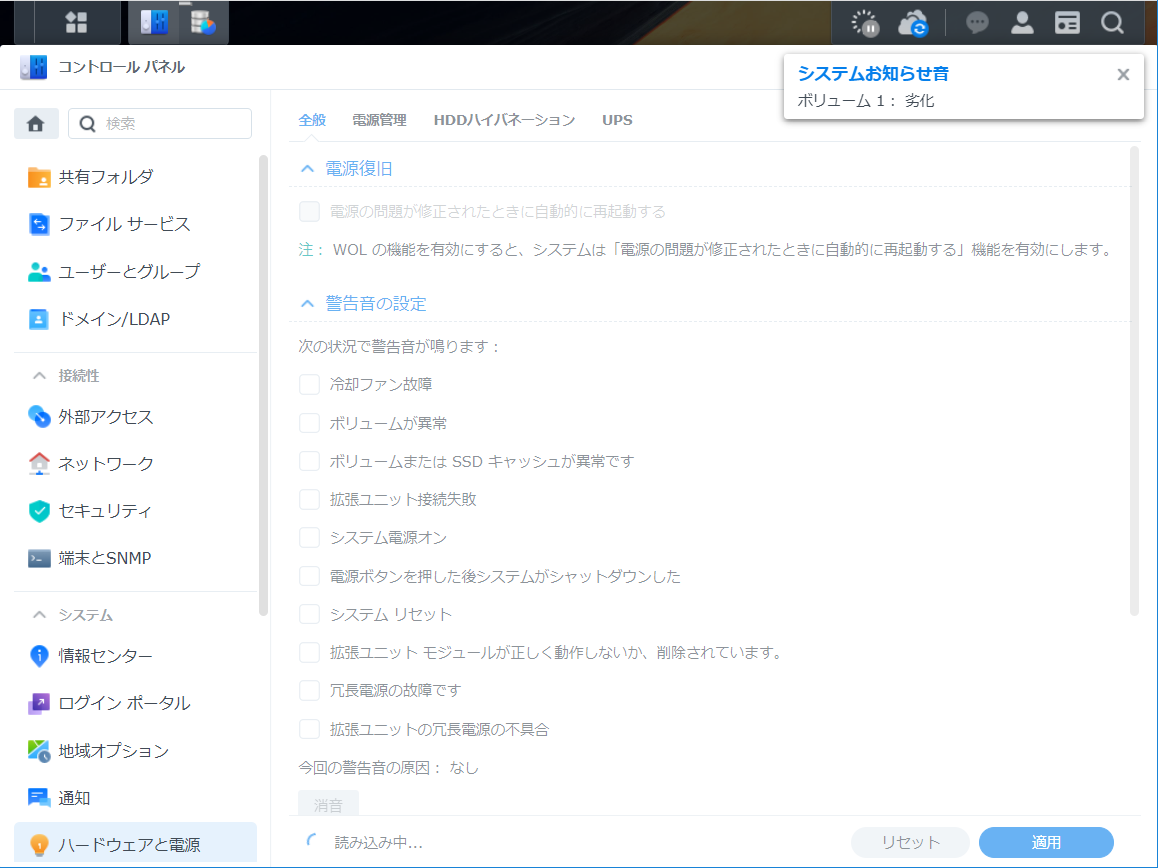
Task: Open the paused background tasks icon
Action: (x=865, y=23)
